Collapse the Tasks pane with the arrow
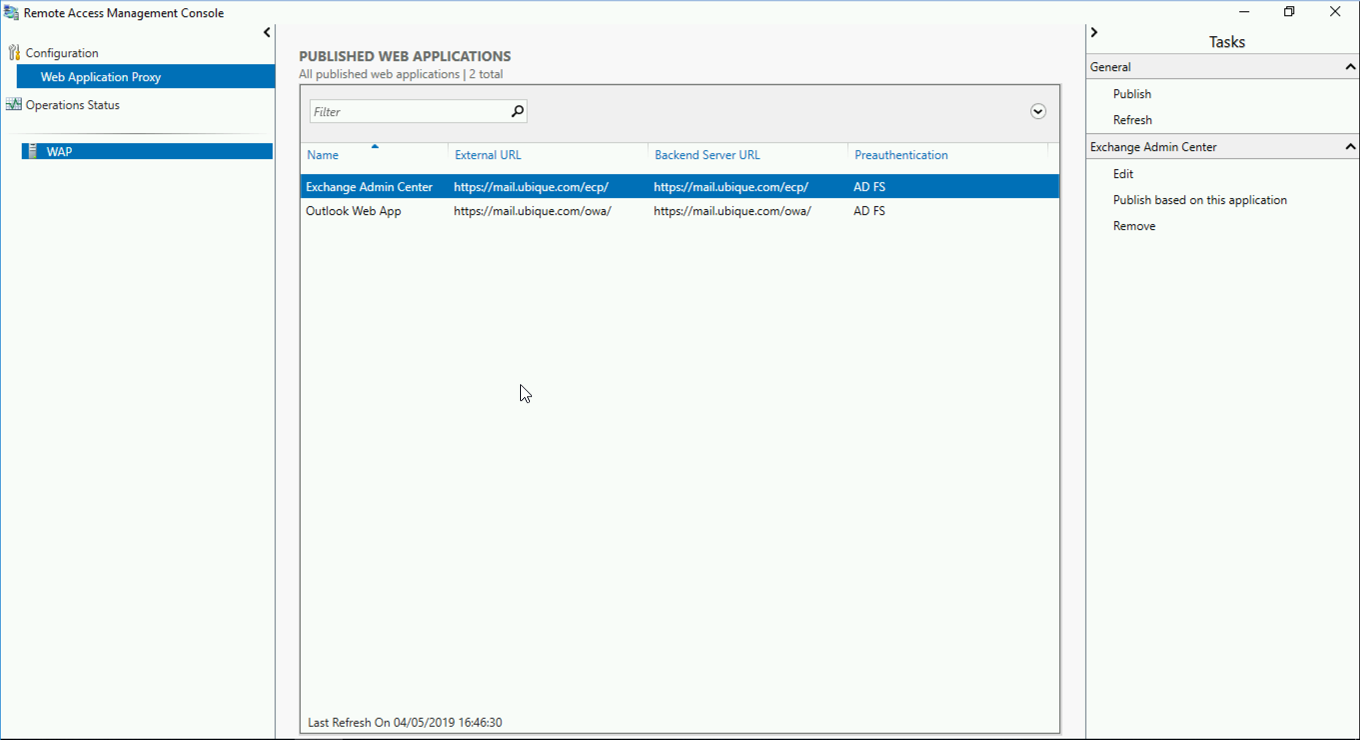 tap(1094, 33)
